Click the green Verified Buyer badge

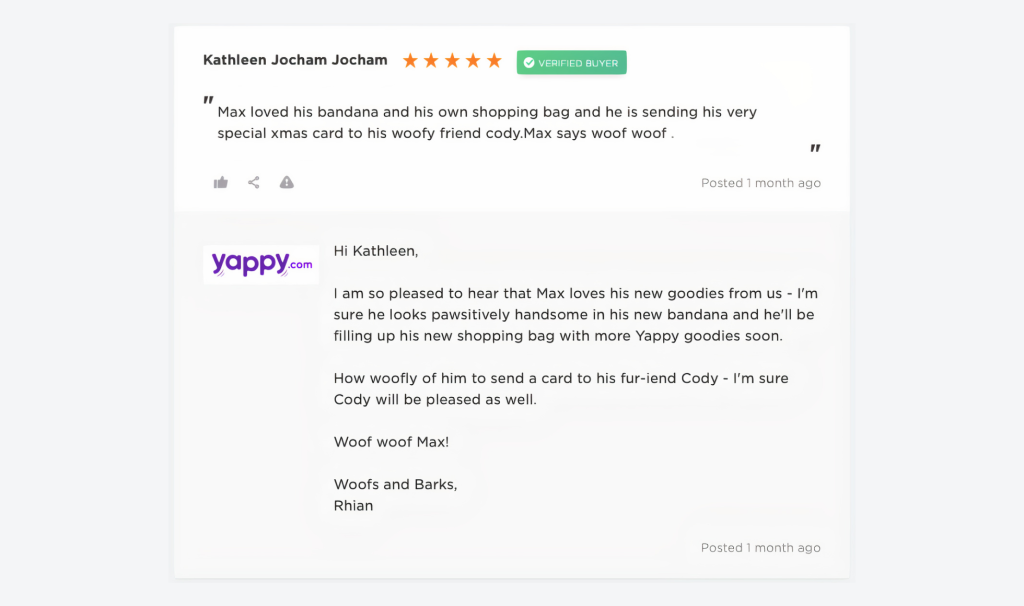[x=571, y=62]
